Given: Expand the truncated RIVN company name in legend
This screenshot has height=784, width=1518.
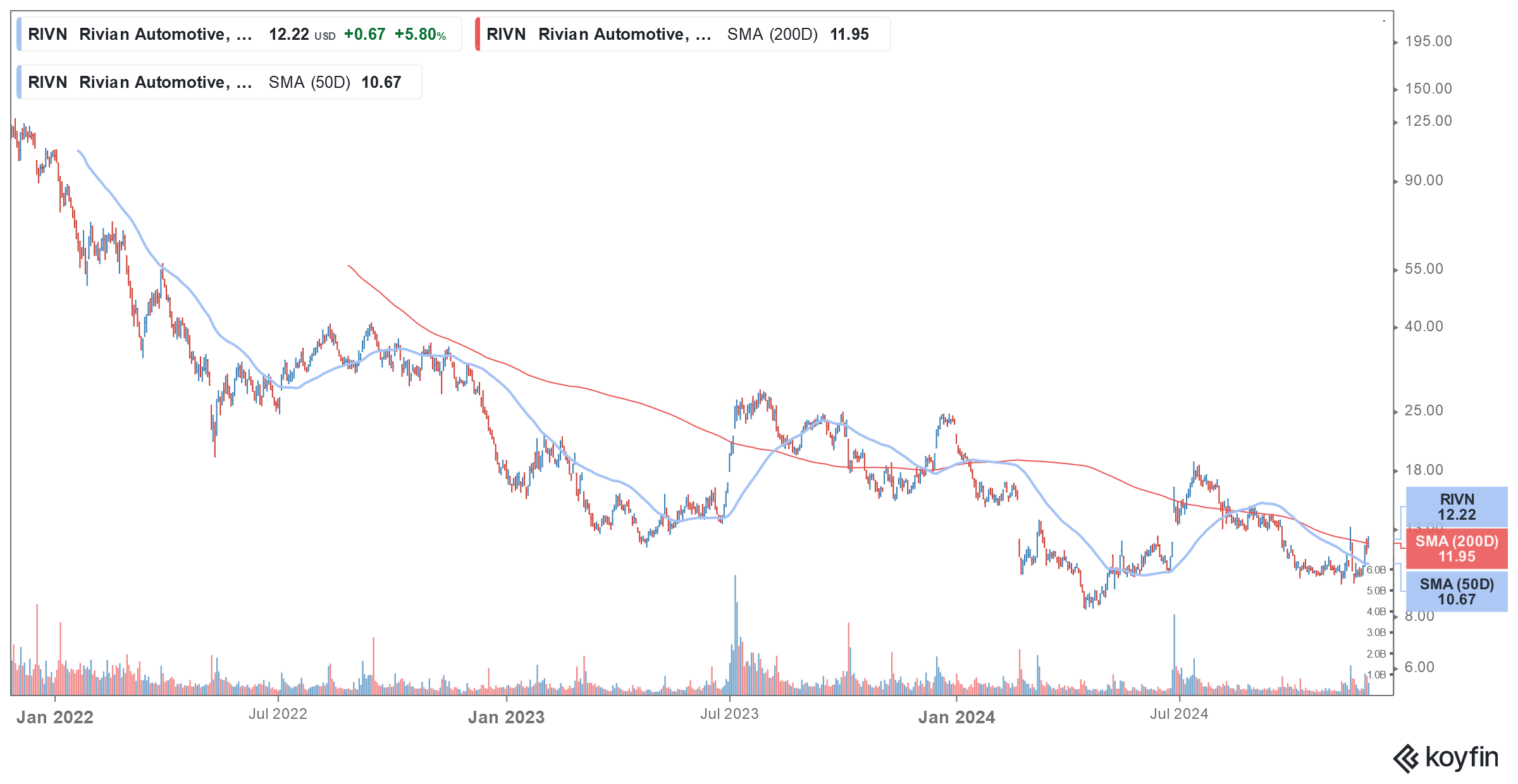Looking at the screenshot, I should click(167, 35).
